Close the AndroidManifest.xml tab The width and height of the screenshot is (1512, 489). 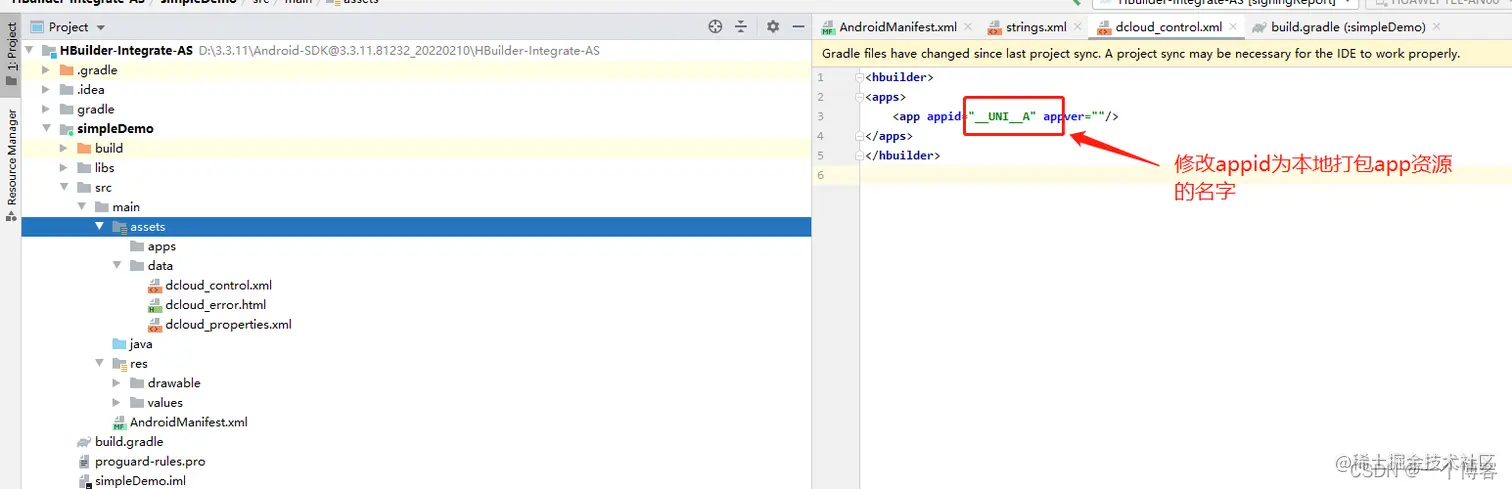click(x=968, y=27)
